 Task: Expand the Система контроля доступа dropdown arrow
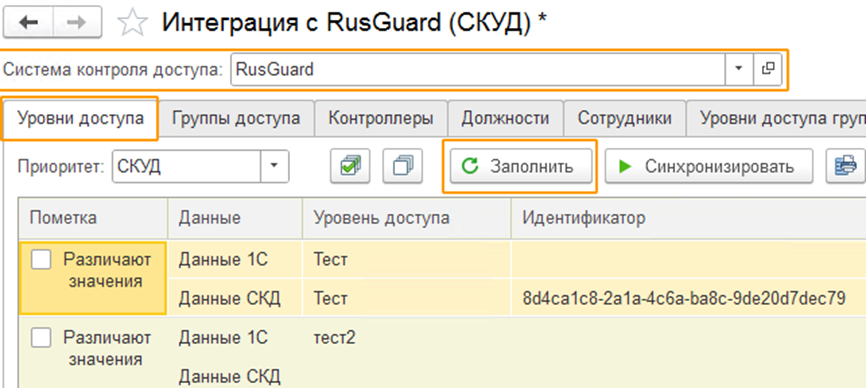(739, 70)
